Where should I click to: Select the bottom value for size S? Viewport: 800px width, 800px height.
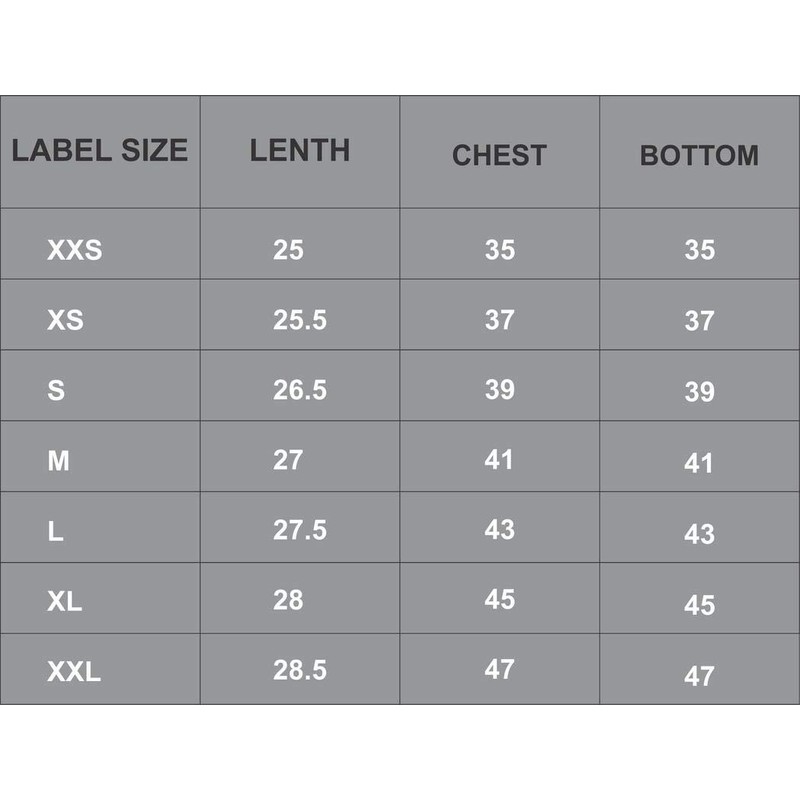pyautogui.click(x=699, y=392)
